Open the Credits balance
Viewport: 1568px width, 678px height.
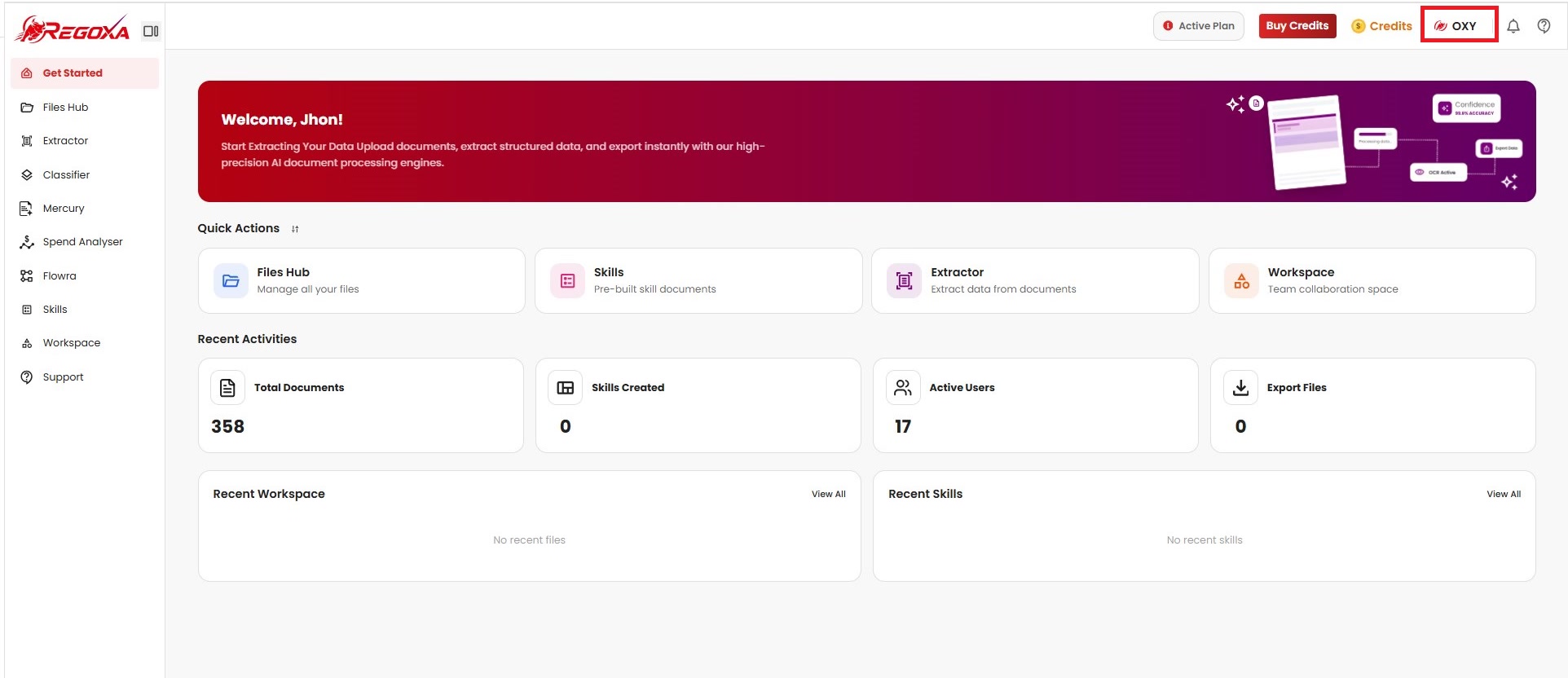[x=1381, y=26]
